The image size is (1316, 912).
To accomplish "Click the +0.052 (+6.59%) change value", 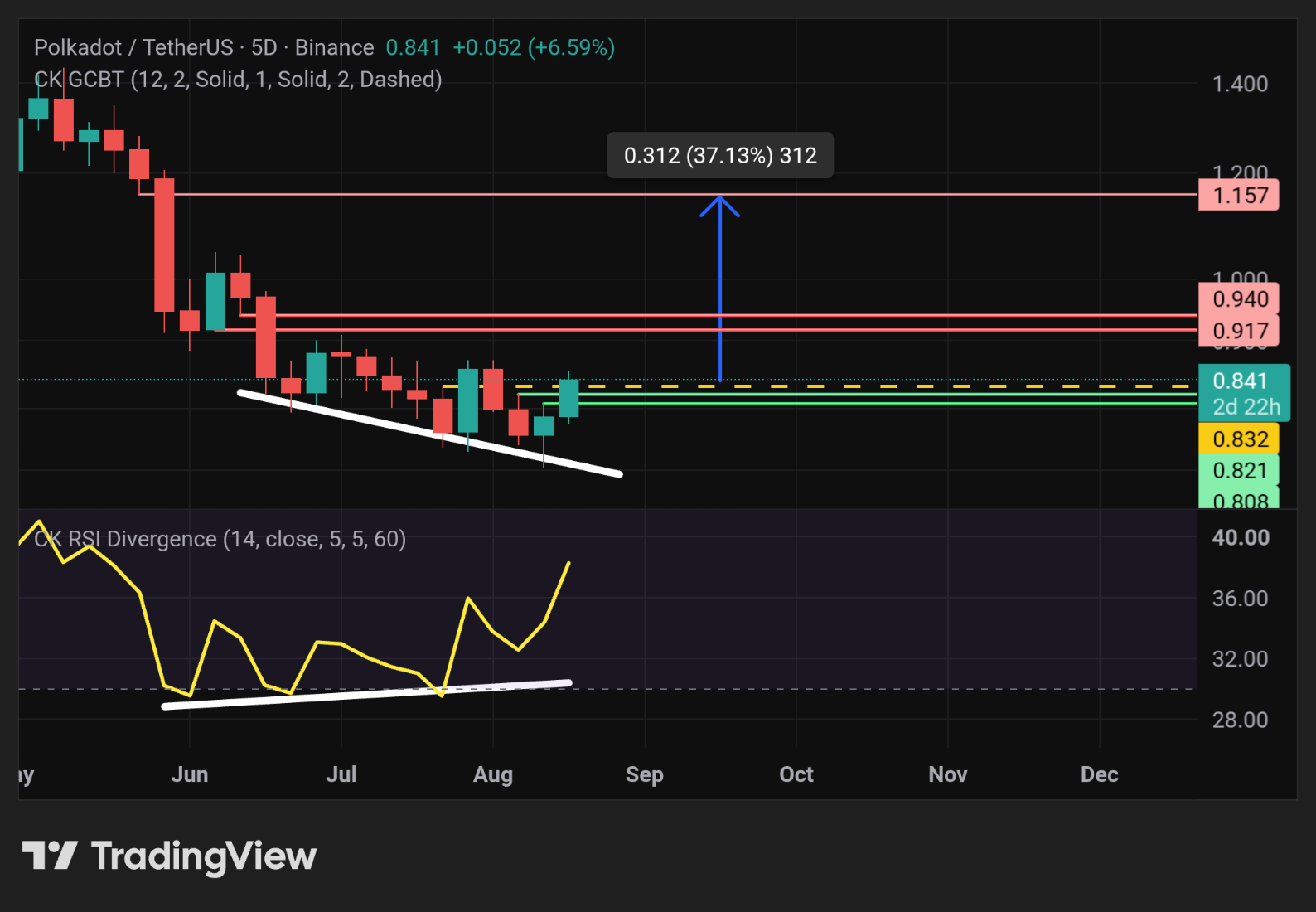I will pyautogui.click(x=534, y=47).
